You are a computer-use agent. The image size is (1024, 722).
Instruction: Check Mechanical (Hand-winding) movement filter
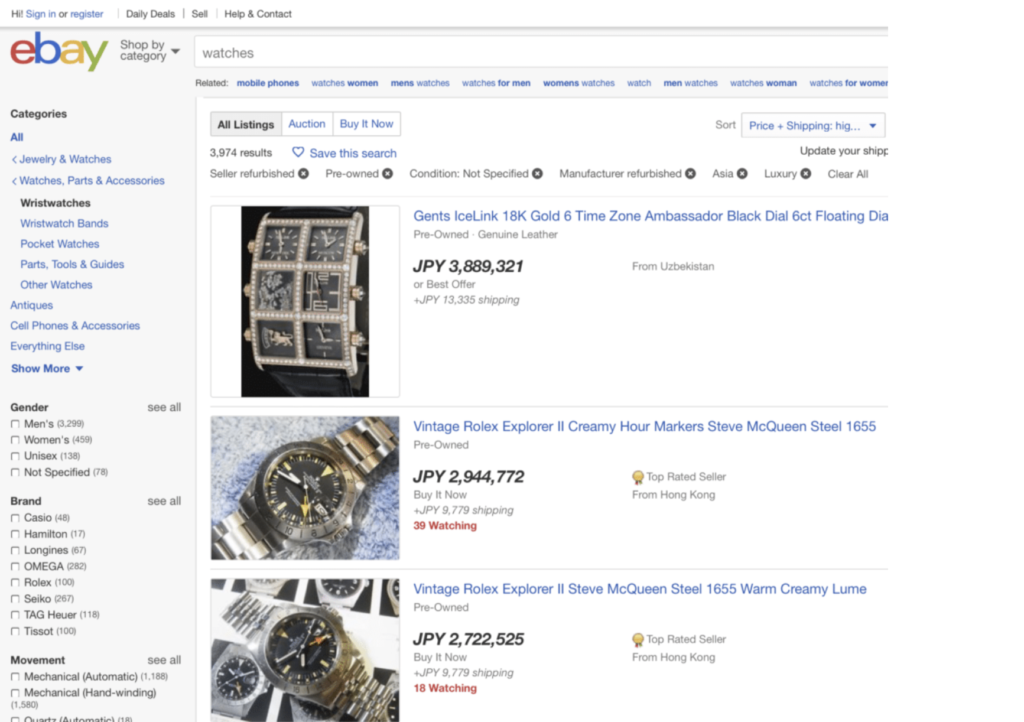click(x=15, y=693)
